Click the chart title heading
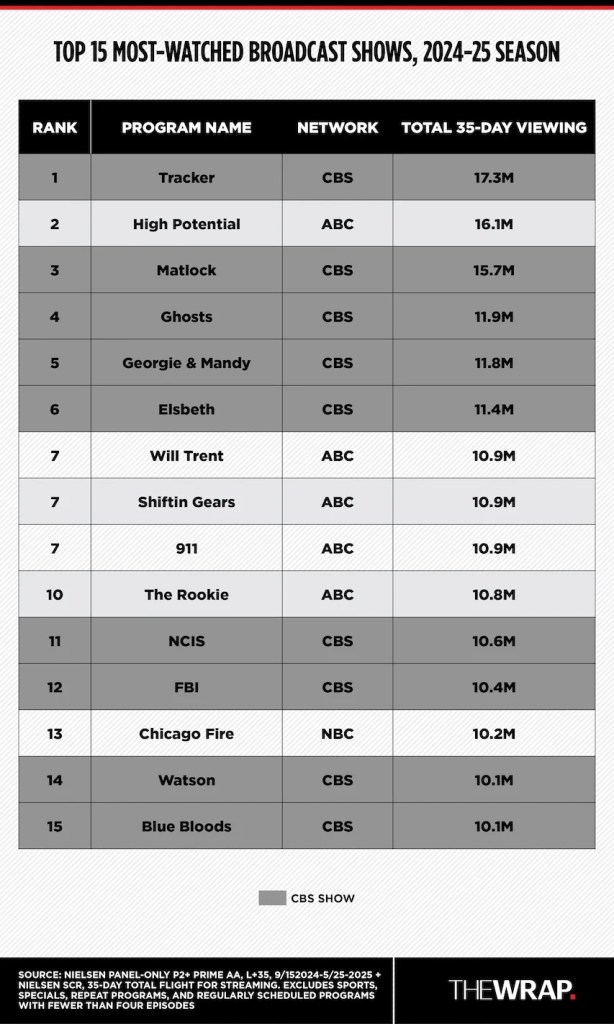The width and height of the screenshot is (614, 1024). tap(307, 52)
